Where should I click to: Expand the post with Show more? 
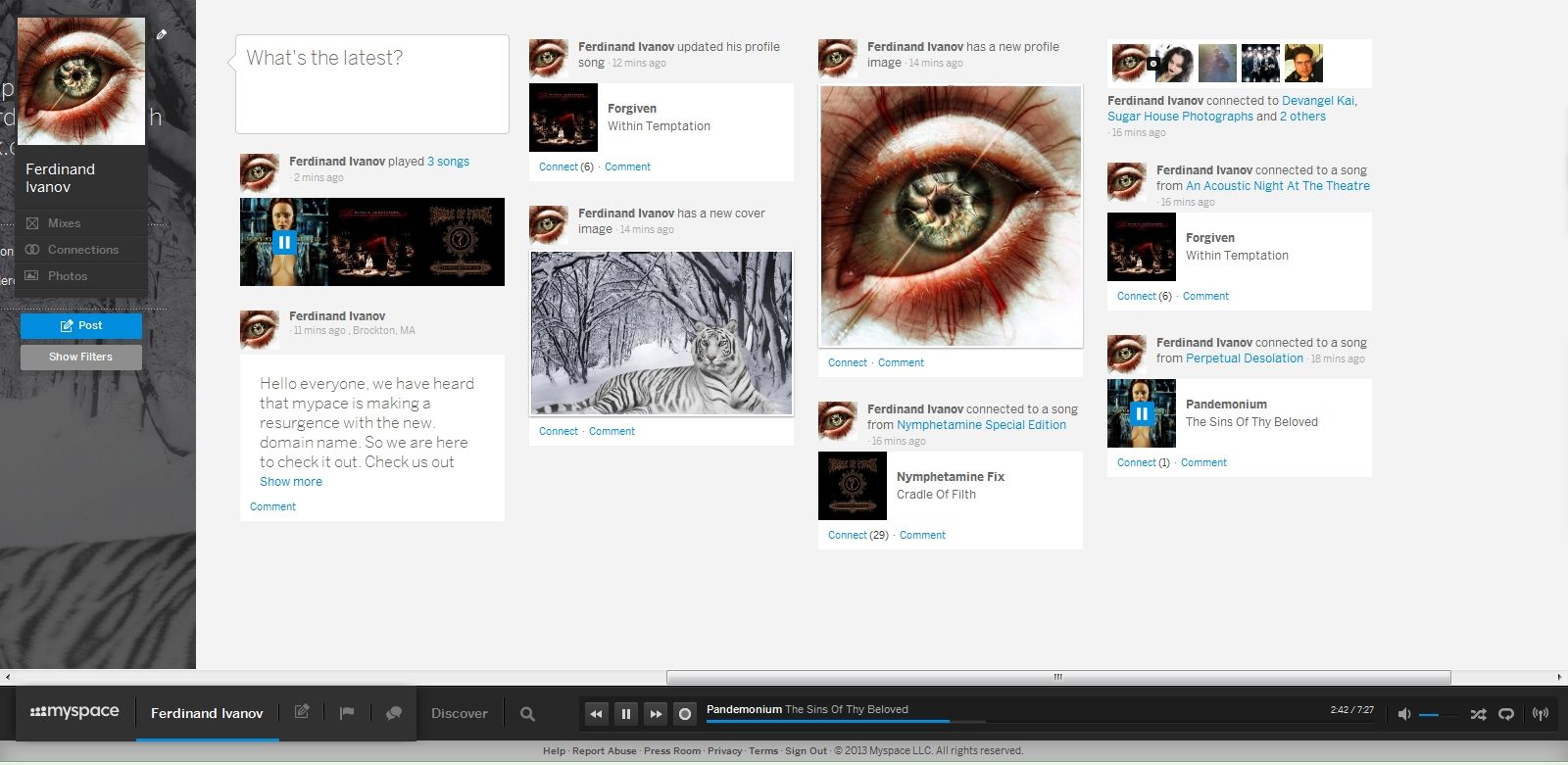pyautogui.click(x=290, y=482)
